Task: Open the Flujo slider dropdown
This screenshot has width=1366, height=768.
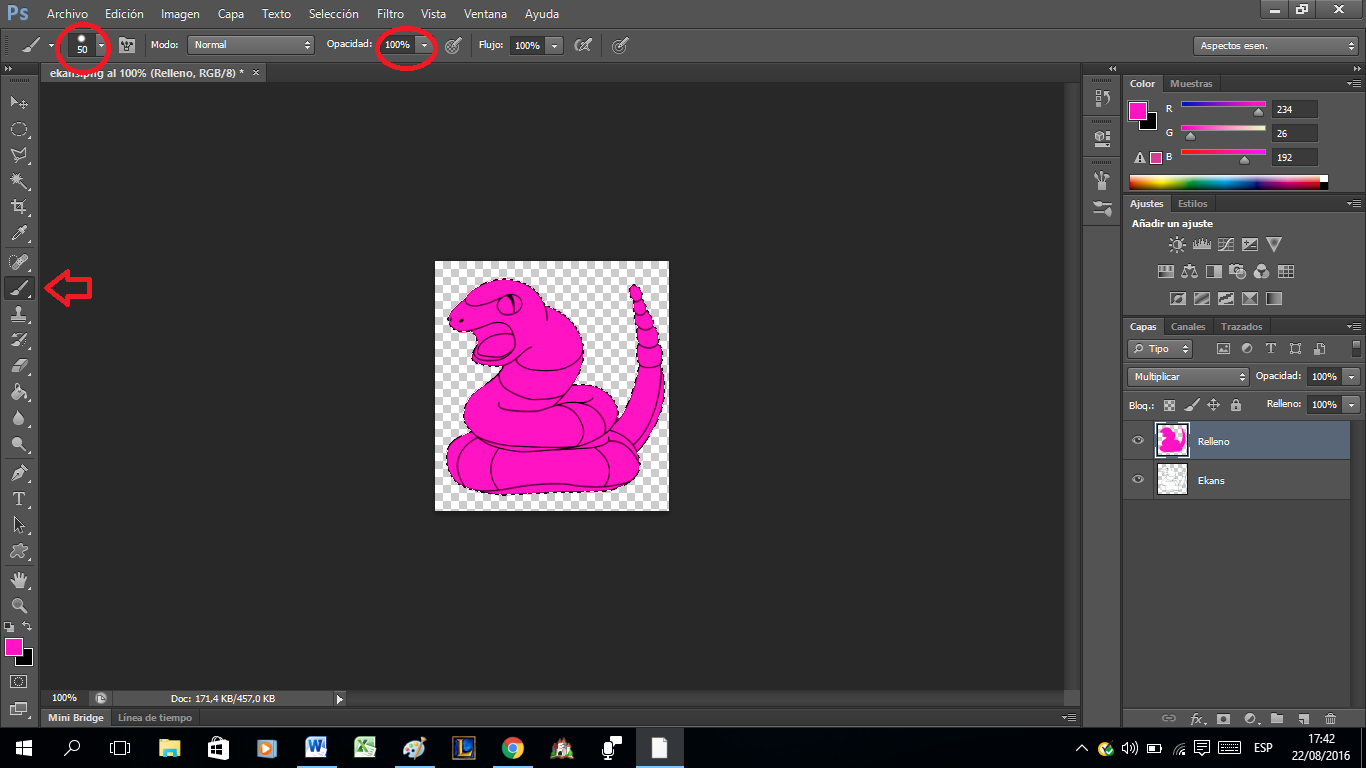Action: (x=554, y=45)
